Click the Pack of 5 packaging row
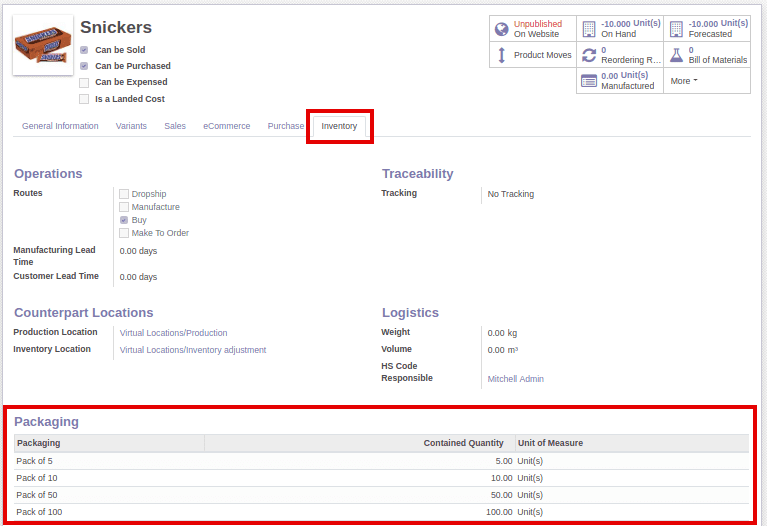The image size is (767, 526). click(382, 461)
